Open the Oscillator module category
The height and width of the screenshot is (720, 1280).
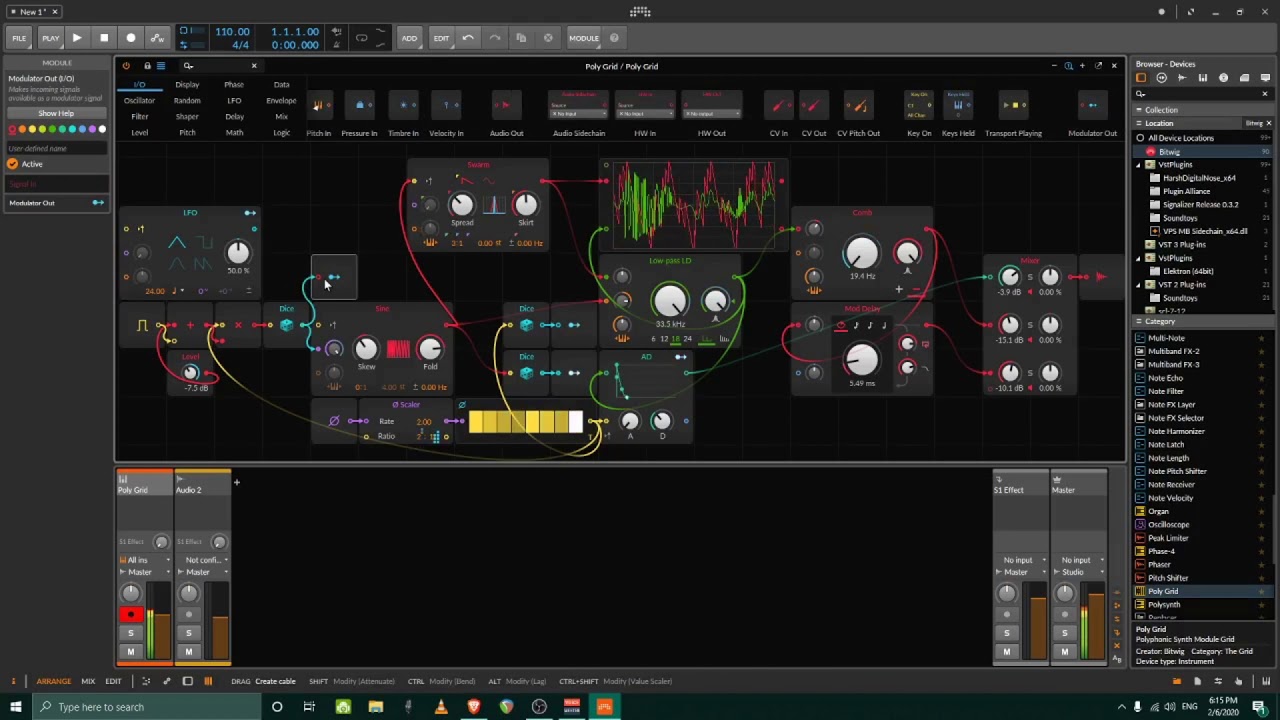(x=140, y=101)
